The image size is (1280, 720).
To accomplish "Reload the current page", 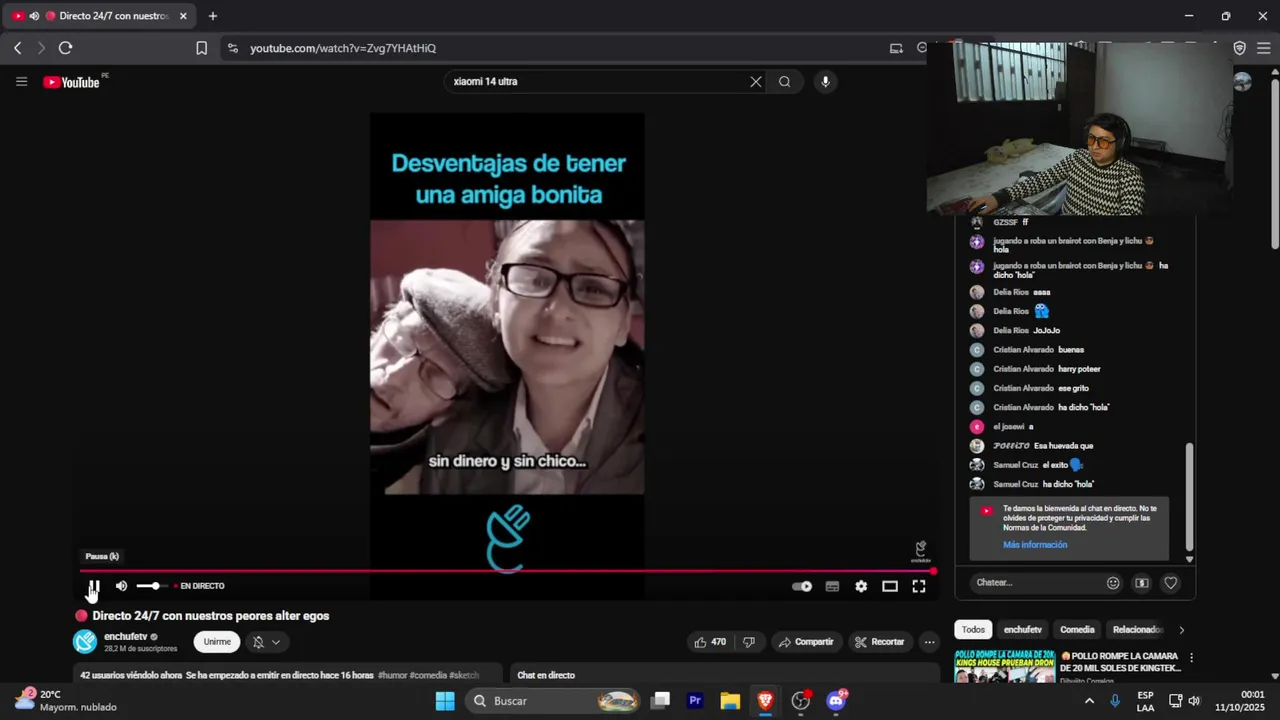I will [x=65, y=48].
